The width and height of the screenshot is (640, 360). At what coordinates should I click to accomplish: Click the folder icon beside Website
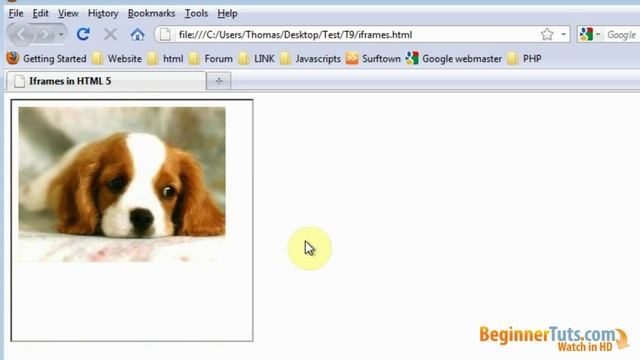(x=98, y=59)
